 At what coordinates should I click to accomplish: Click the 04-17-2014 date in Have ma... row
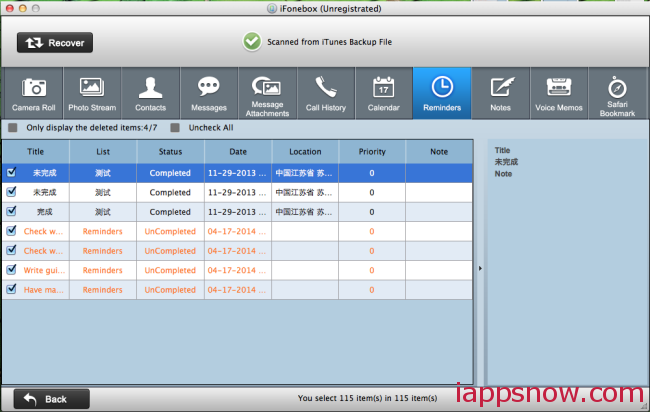coord(237,290)
